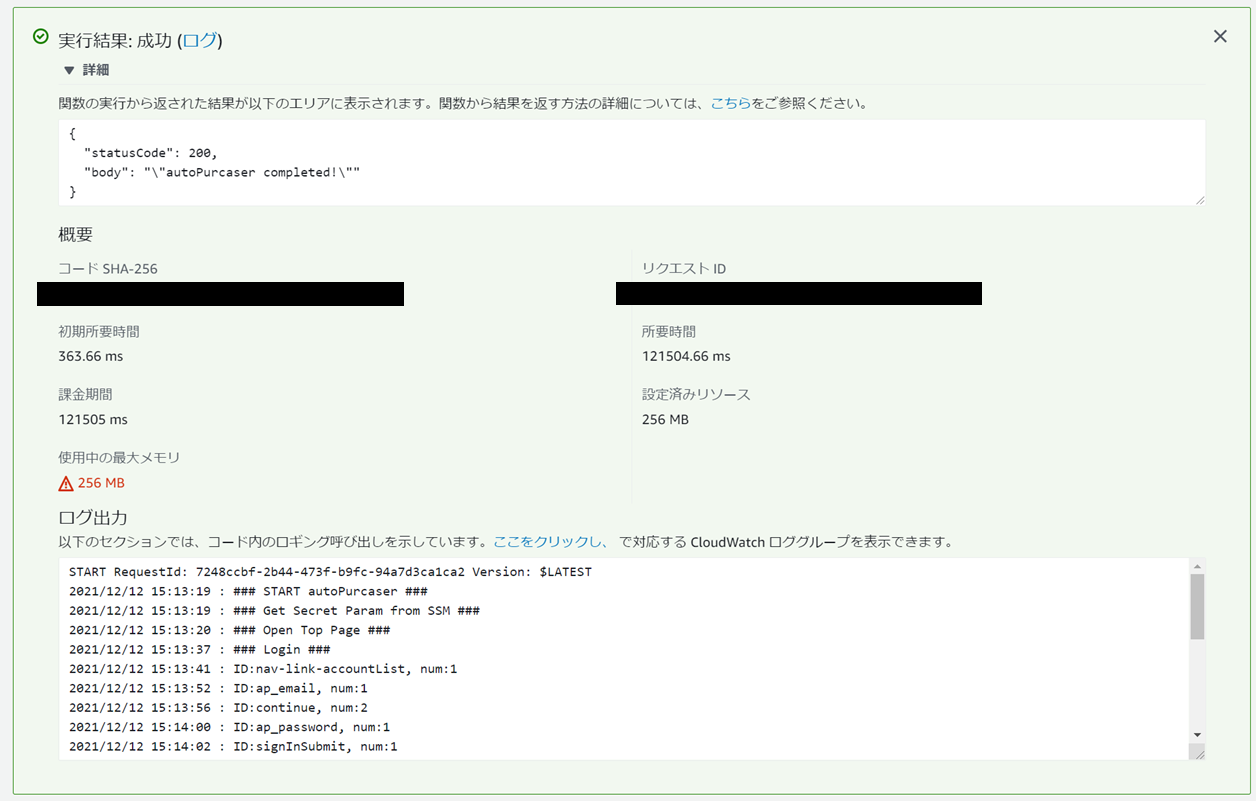The width and height of the screenshot is (1256, 801).
Task: Click the 121504.66 ms duration value
Action: pos(686,357)
